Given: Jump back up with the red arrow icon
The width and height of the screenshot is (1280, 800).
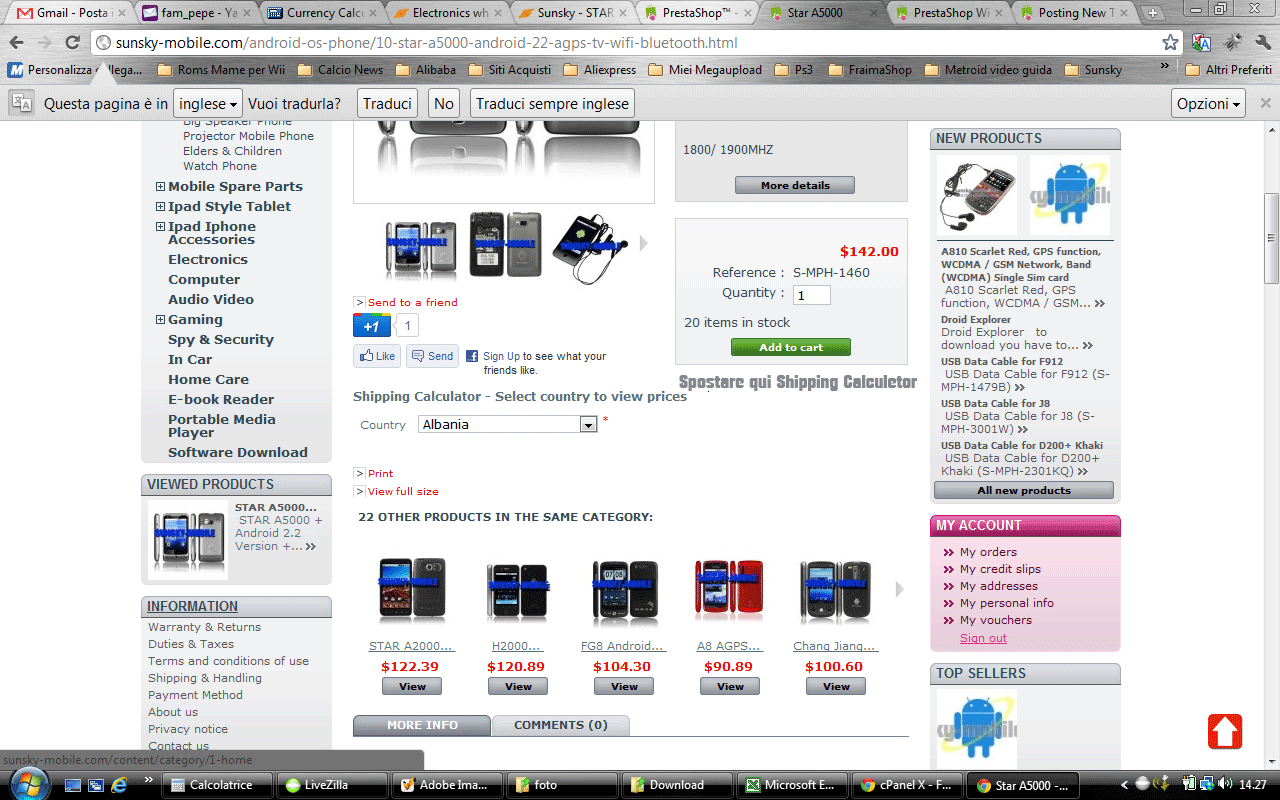Looking at the screenshot, I should pyautogui.click(x=1225, y=732).
